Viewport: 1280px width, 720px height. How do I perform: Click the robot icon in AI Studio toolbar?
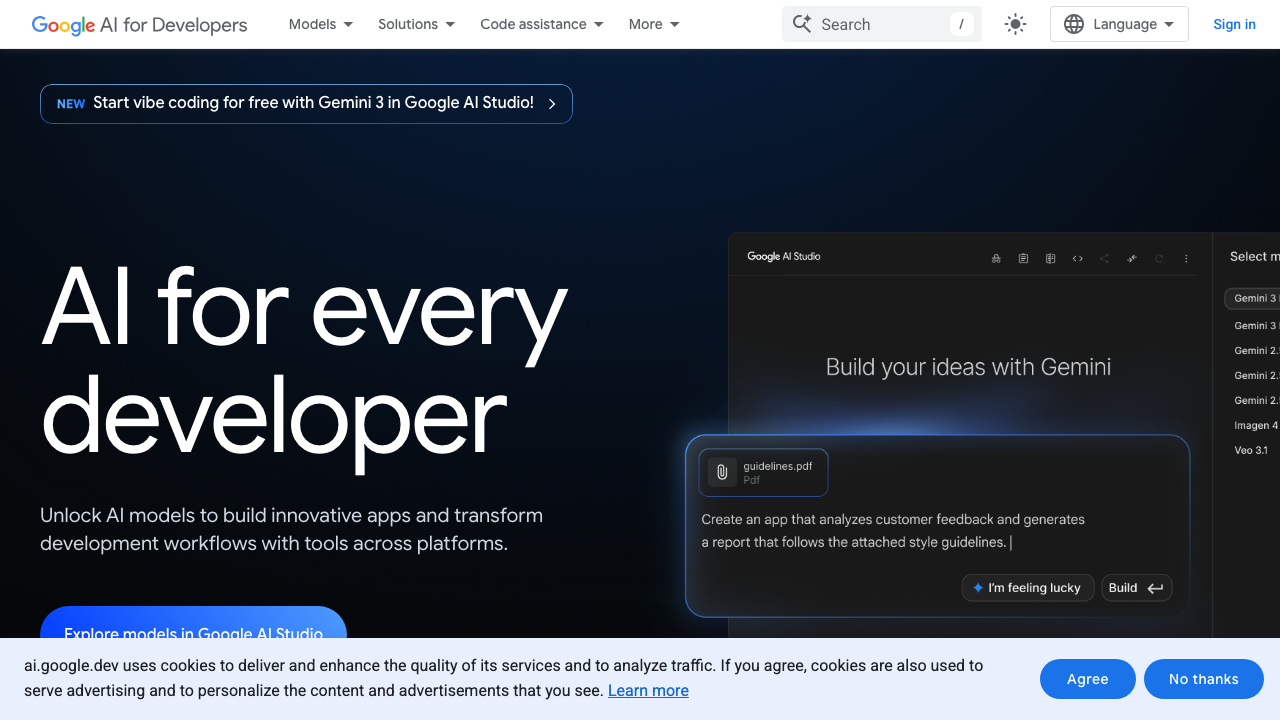[996, 258]
